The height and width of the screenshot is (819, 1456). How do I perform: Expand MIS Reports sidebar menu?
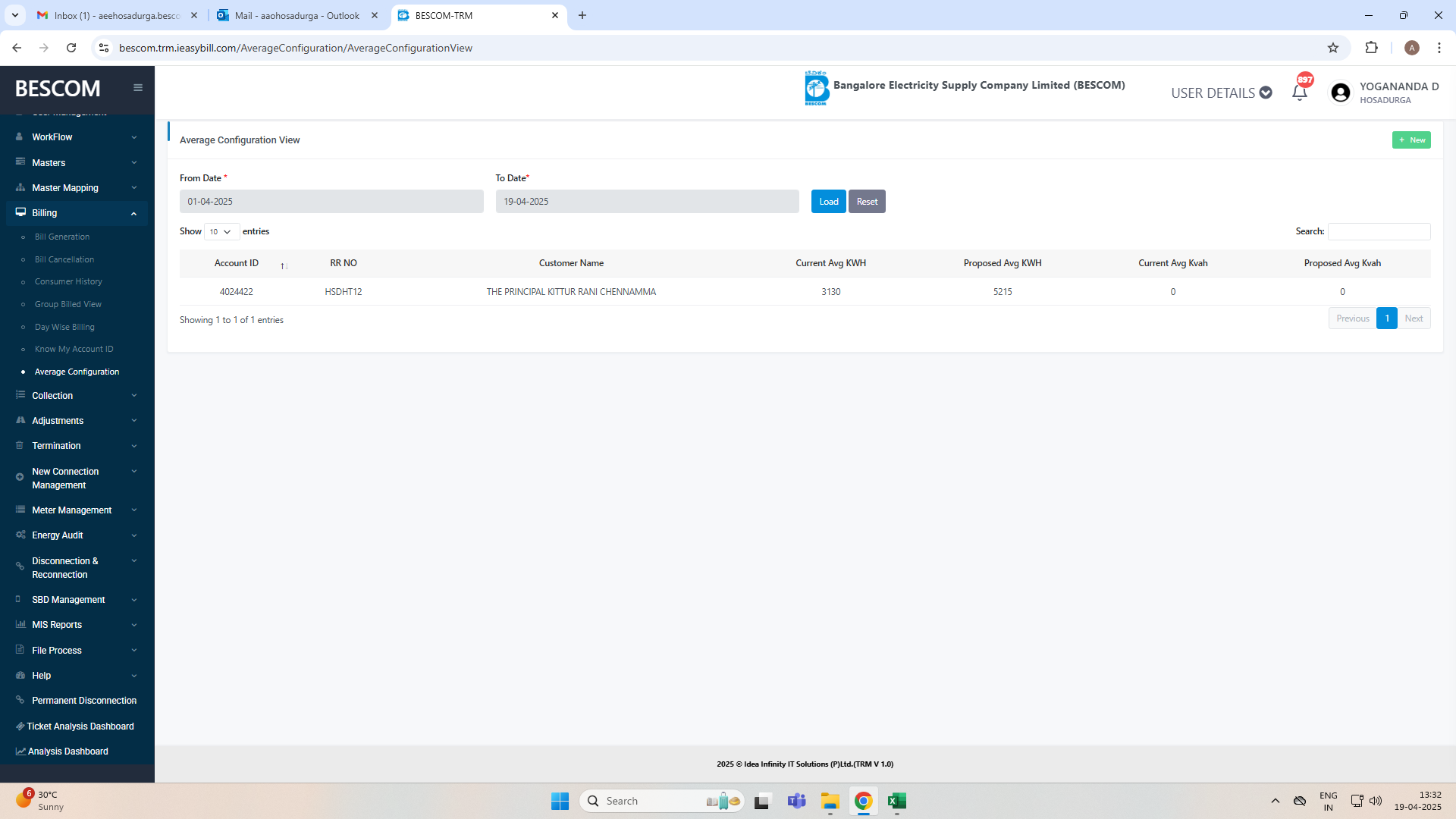[76, 625]
